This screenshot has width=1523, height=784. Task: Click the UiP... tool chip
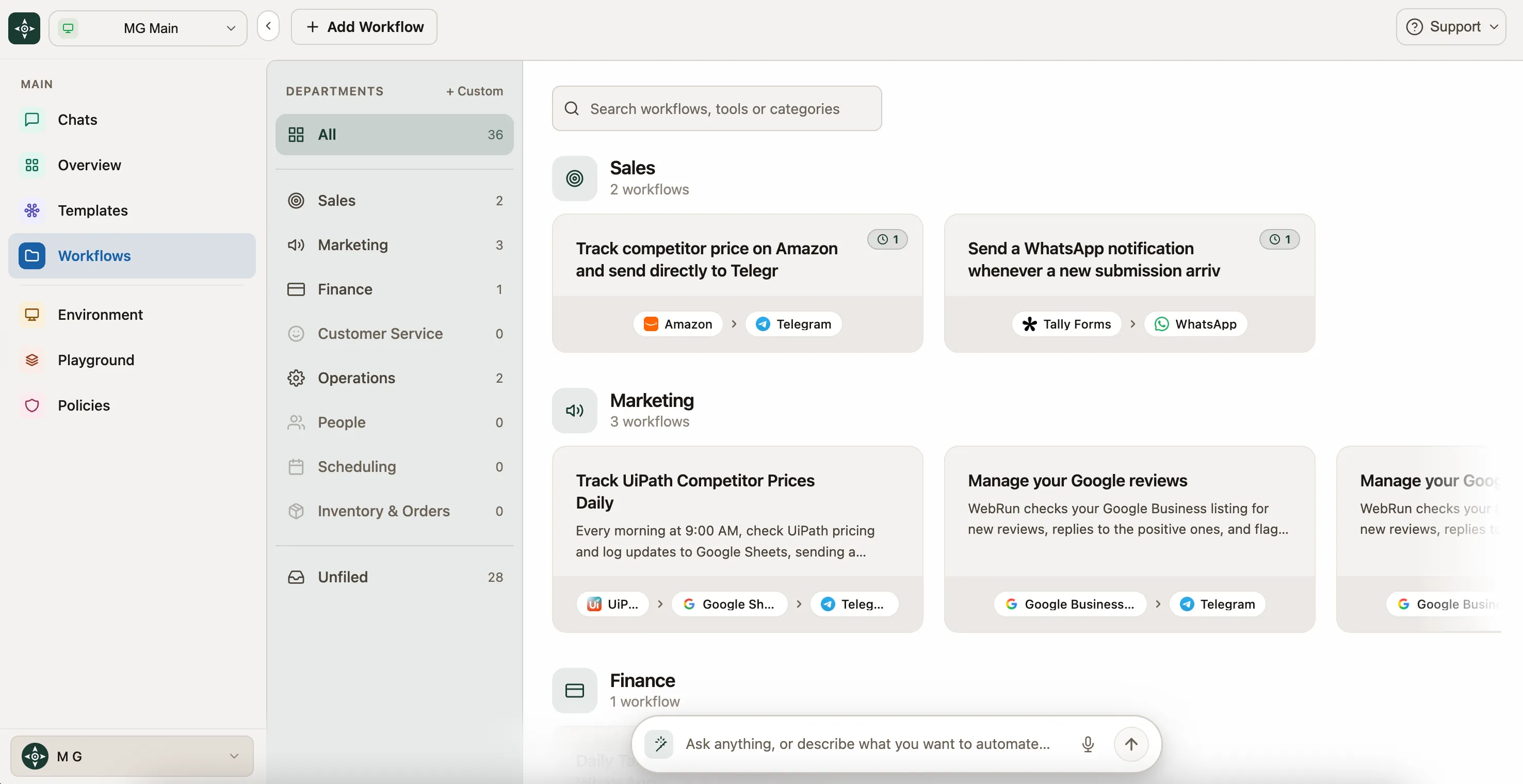(612, 605)
